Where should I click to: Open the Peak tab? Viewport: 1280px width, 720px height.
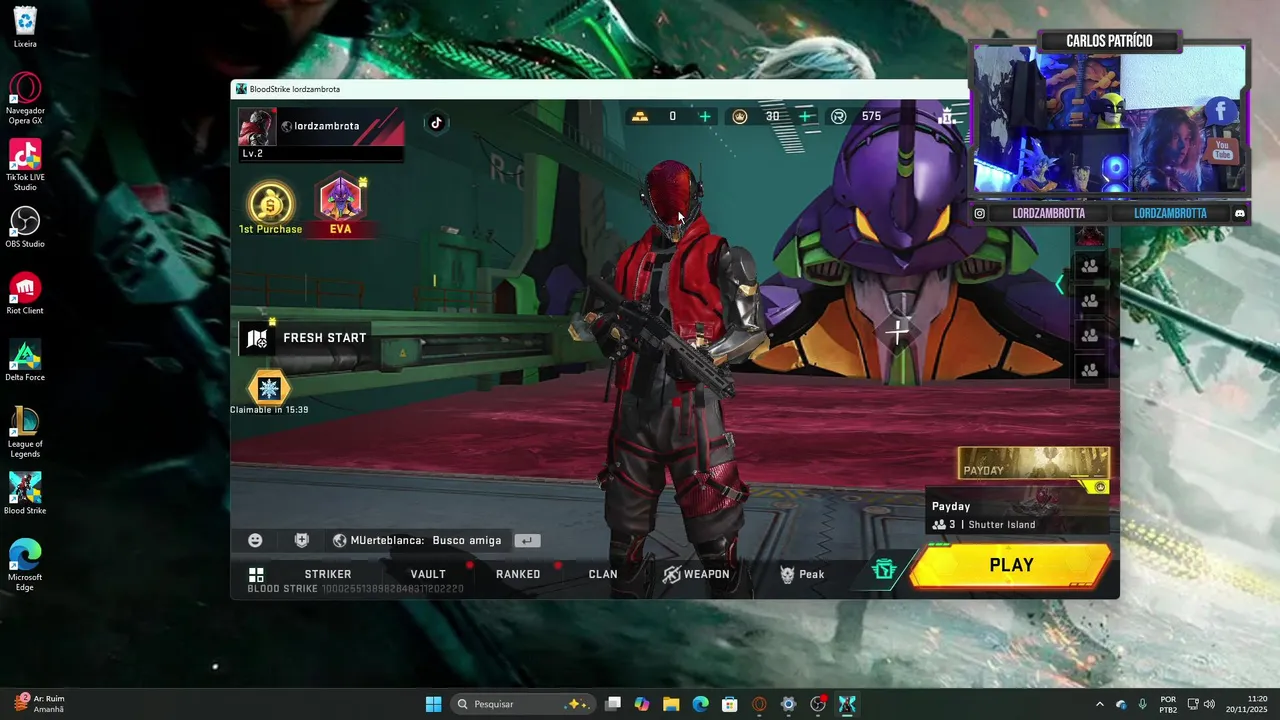click(x=803, y=574)
